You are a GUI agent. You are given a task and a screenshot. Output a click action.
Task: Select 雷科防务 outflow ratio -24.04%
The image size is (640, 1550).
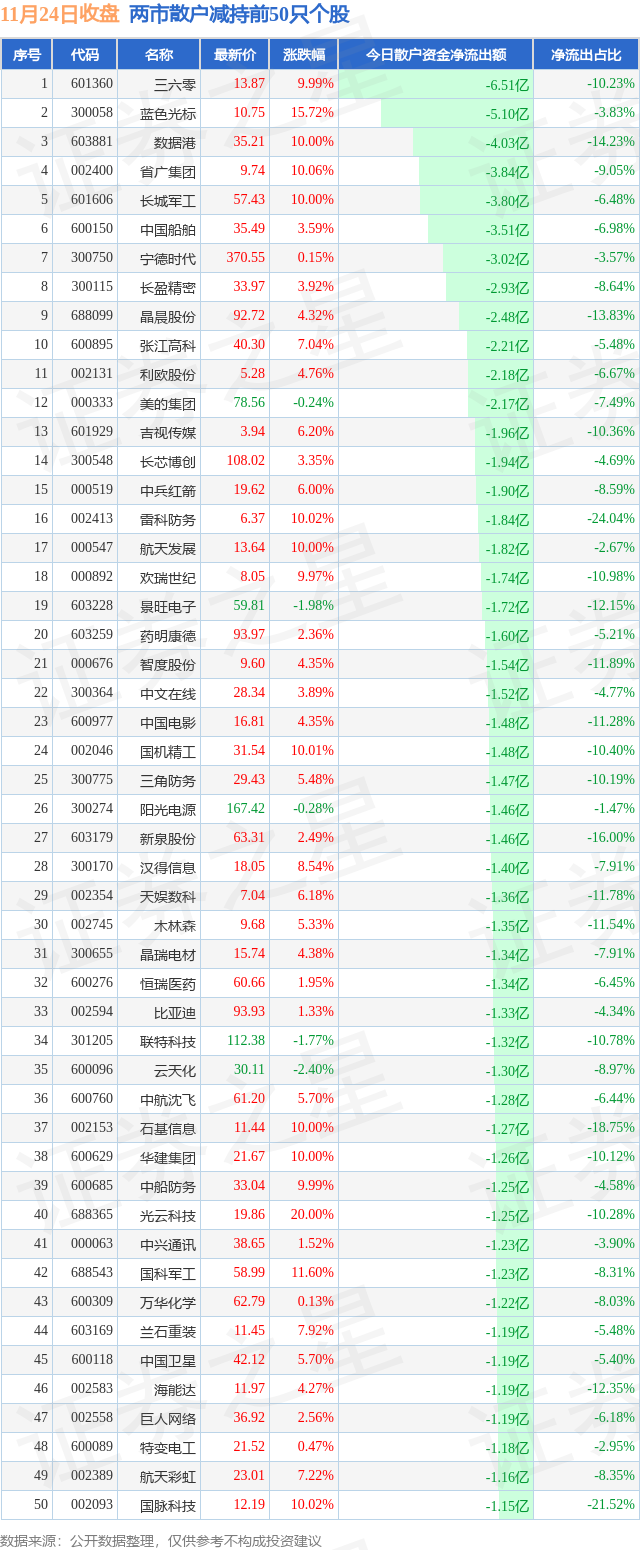[610, 519]
